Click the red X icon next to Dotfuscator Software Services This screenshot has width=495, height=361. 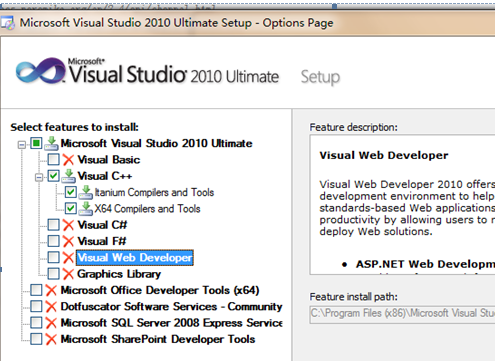point(51,307)
